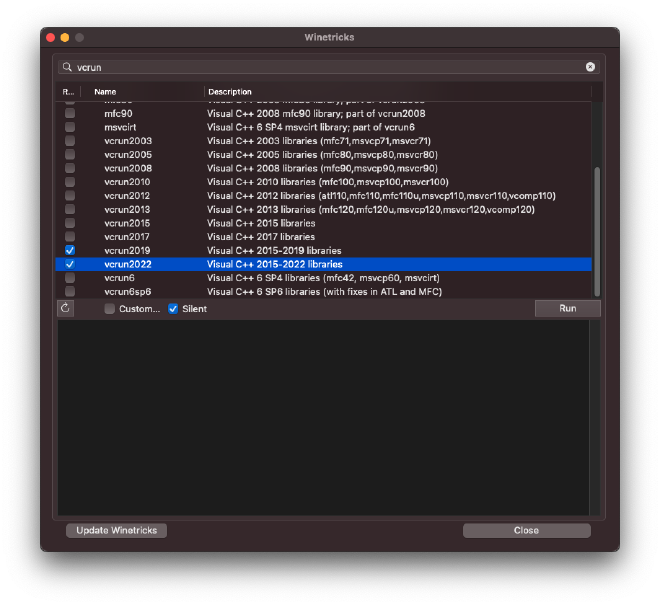The height and width of the screenshot is (605, 660).
Task: Tick the vcrun2005 checkbox
Action: tap(70, 155)
